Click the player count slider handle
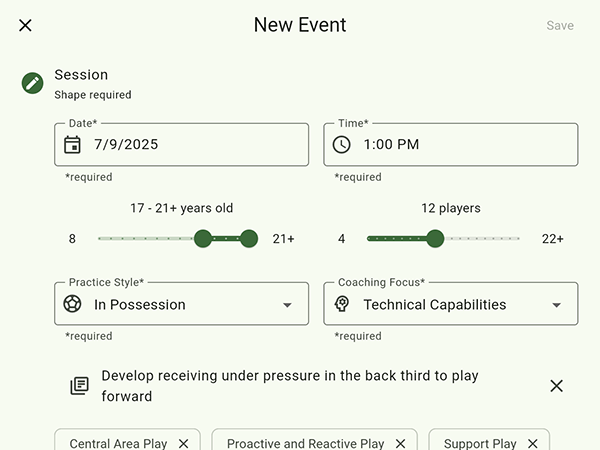The image size is (600, 450). [435, 239]
